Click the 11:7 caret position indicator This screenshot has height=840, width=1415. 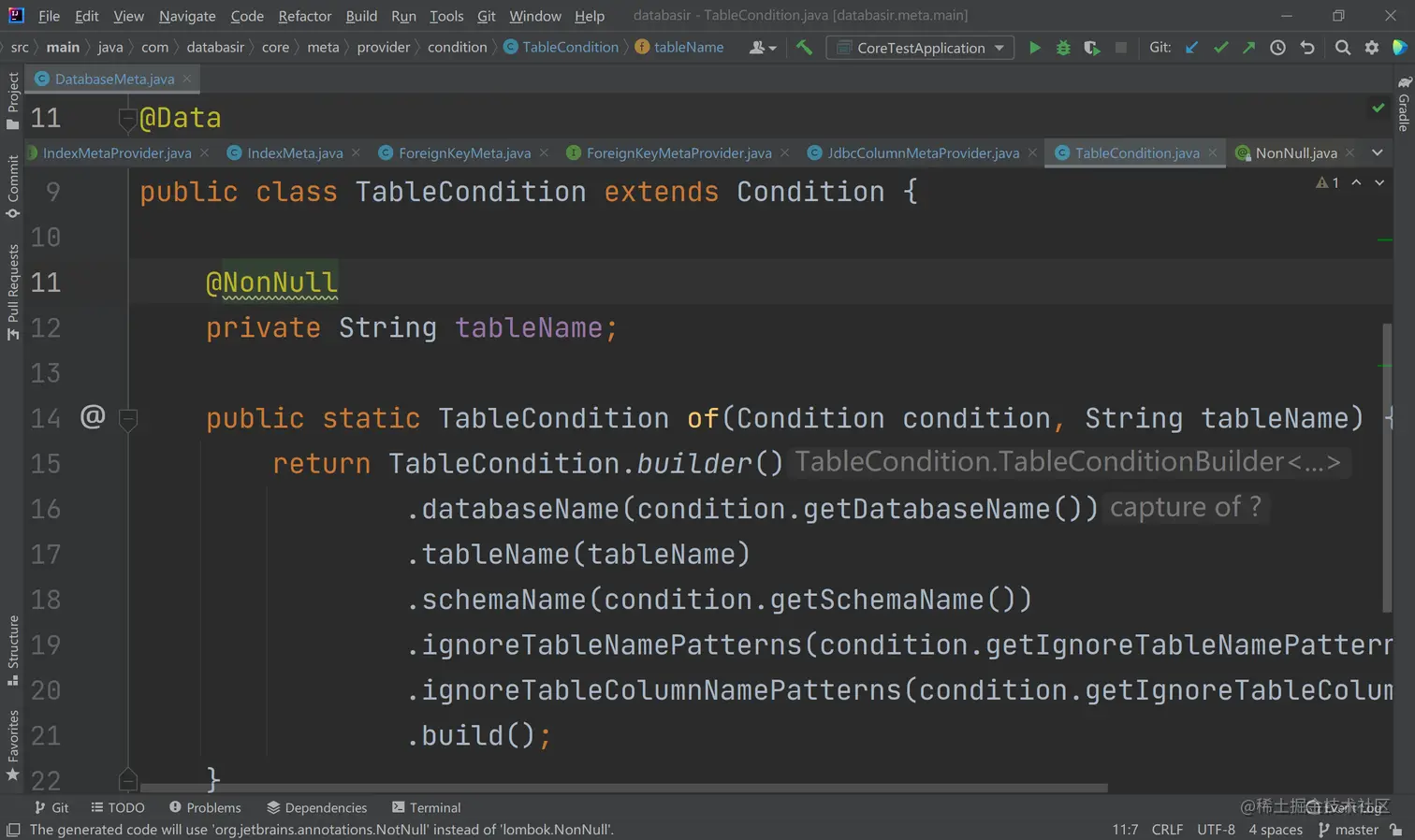pyautogui.click(x=1125, y=830)
